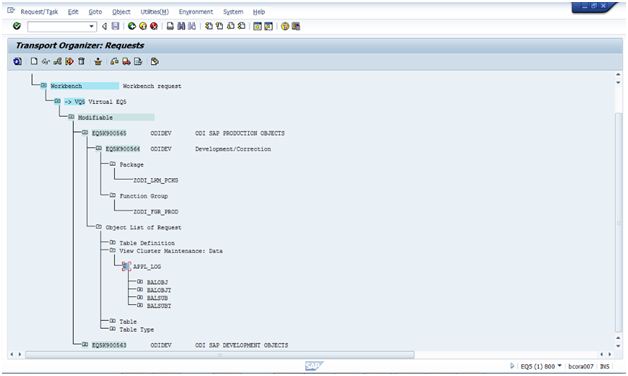Click the Display/Change pencil-glasses icon

pos(46,62)
